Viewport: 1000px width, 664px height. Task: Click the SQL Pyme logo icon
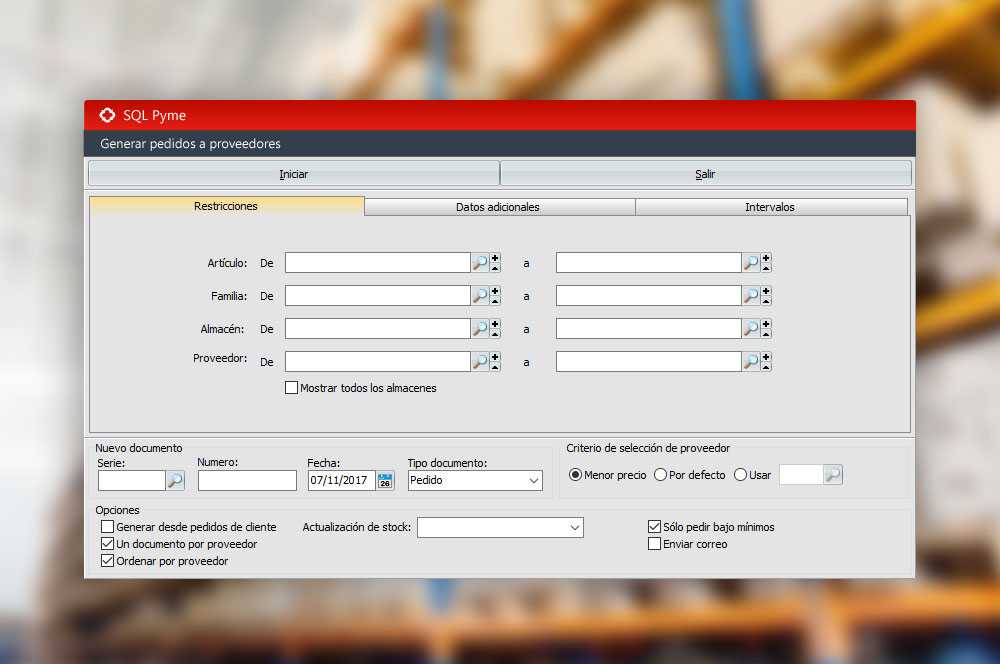click(x=107, y=115)
